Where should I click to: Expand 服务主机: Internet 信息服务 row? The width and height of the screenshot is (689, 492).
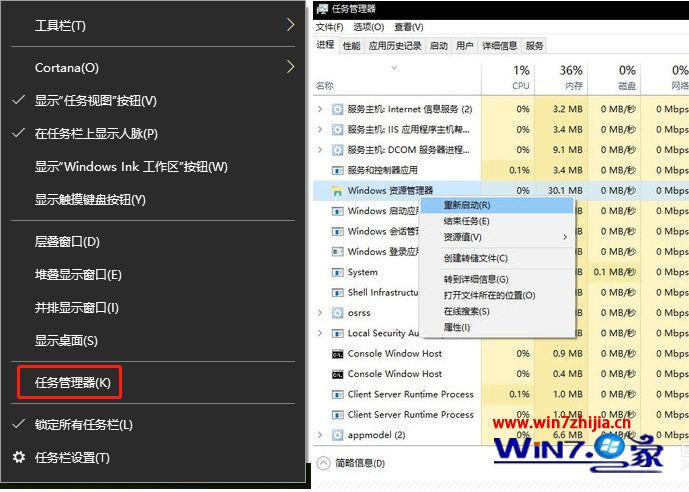click(320, 109)
